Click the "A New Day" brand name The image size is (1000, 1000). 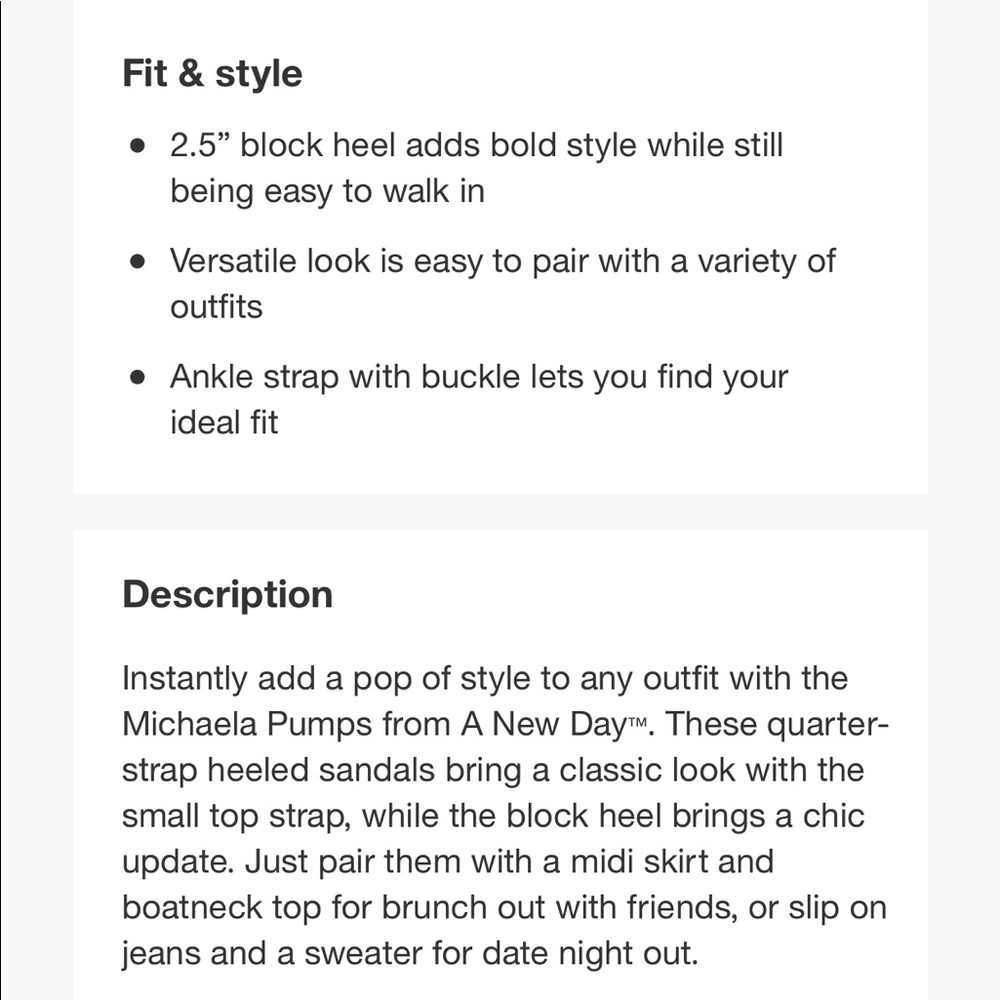542,725
